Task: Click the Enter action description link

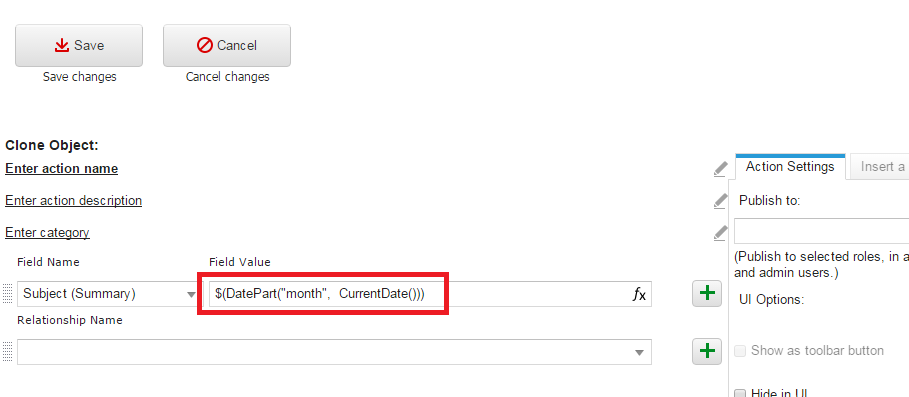Action: point(74,201)
